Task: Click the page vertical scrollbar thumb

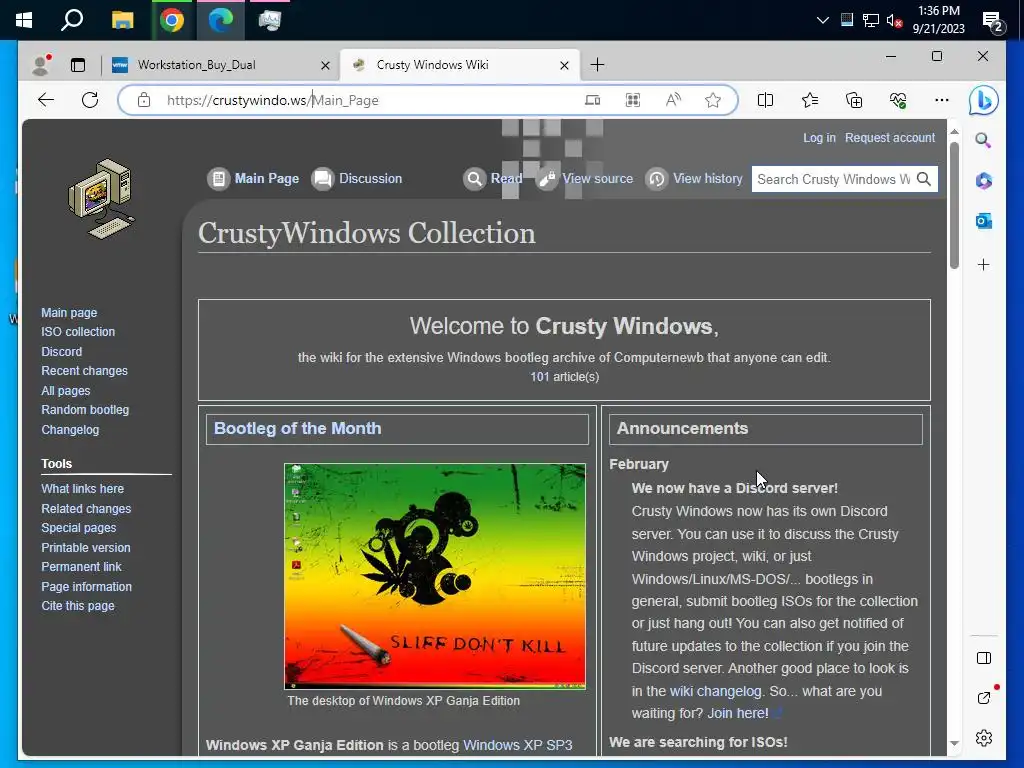Action: point(954,205)
